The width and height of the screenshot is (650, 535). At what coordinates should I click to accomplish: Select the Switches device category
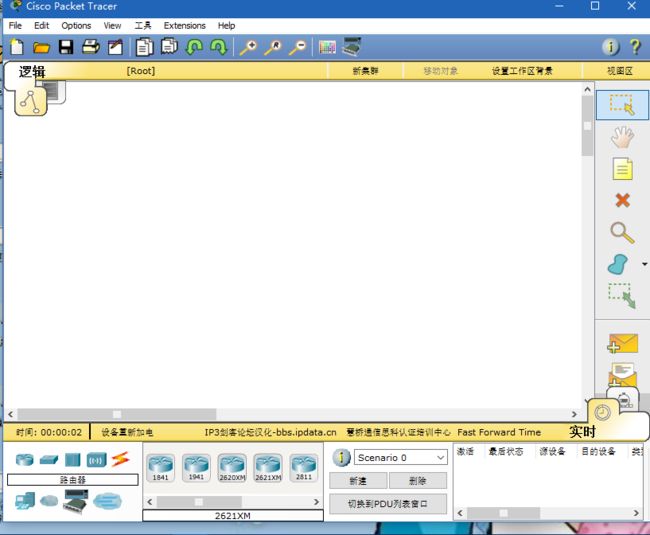(x=49, y=460)
